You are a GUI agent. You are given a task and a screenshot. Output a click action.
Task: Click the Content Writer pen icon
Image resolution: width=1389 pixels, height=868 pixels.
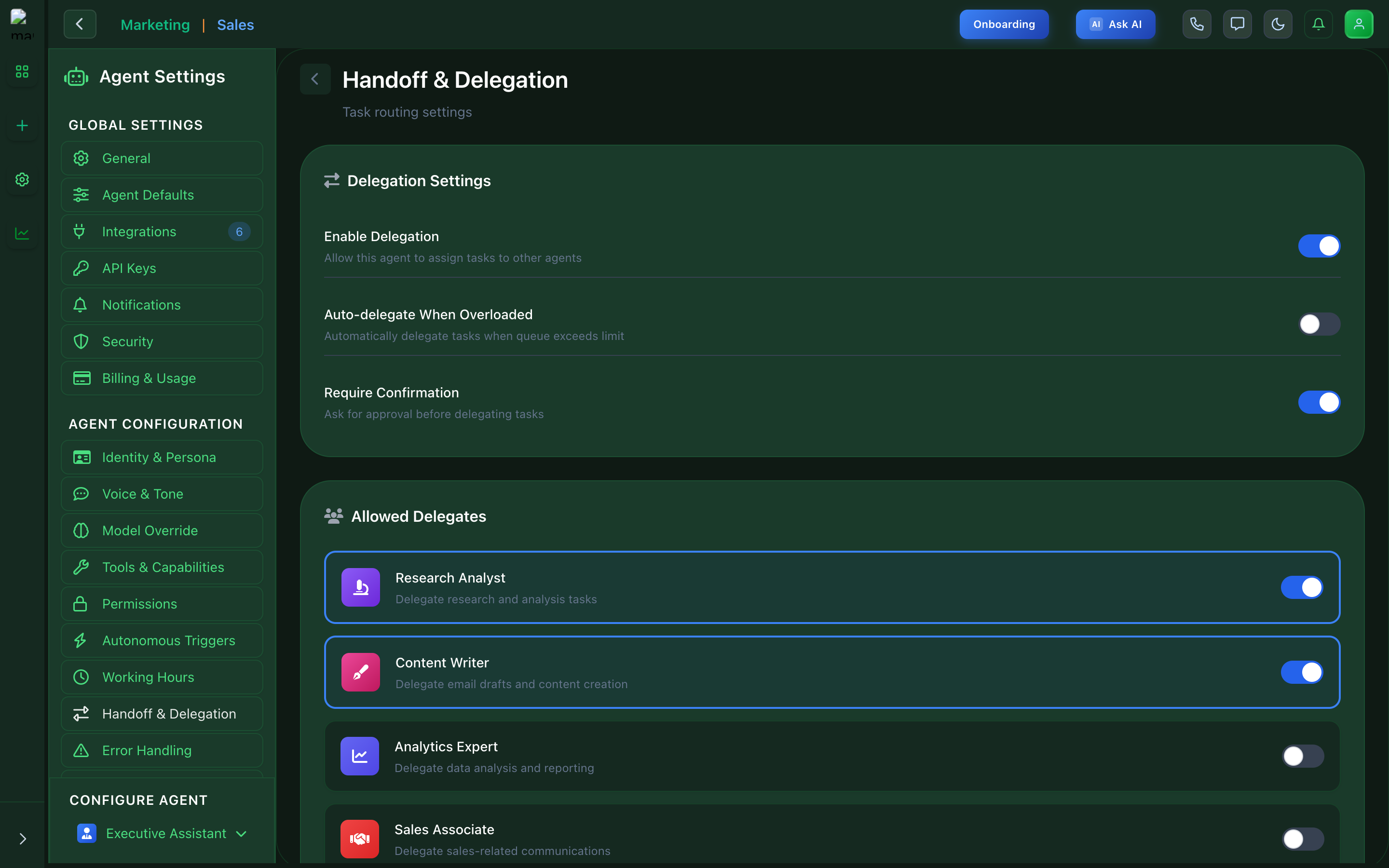click(360, 672)
